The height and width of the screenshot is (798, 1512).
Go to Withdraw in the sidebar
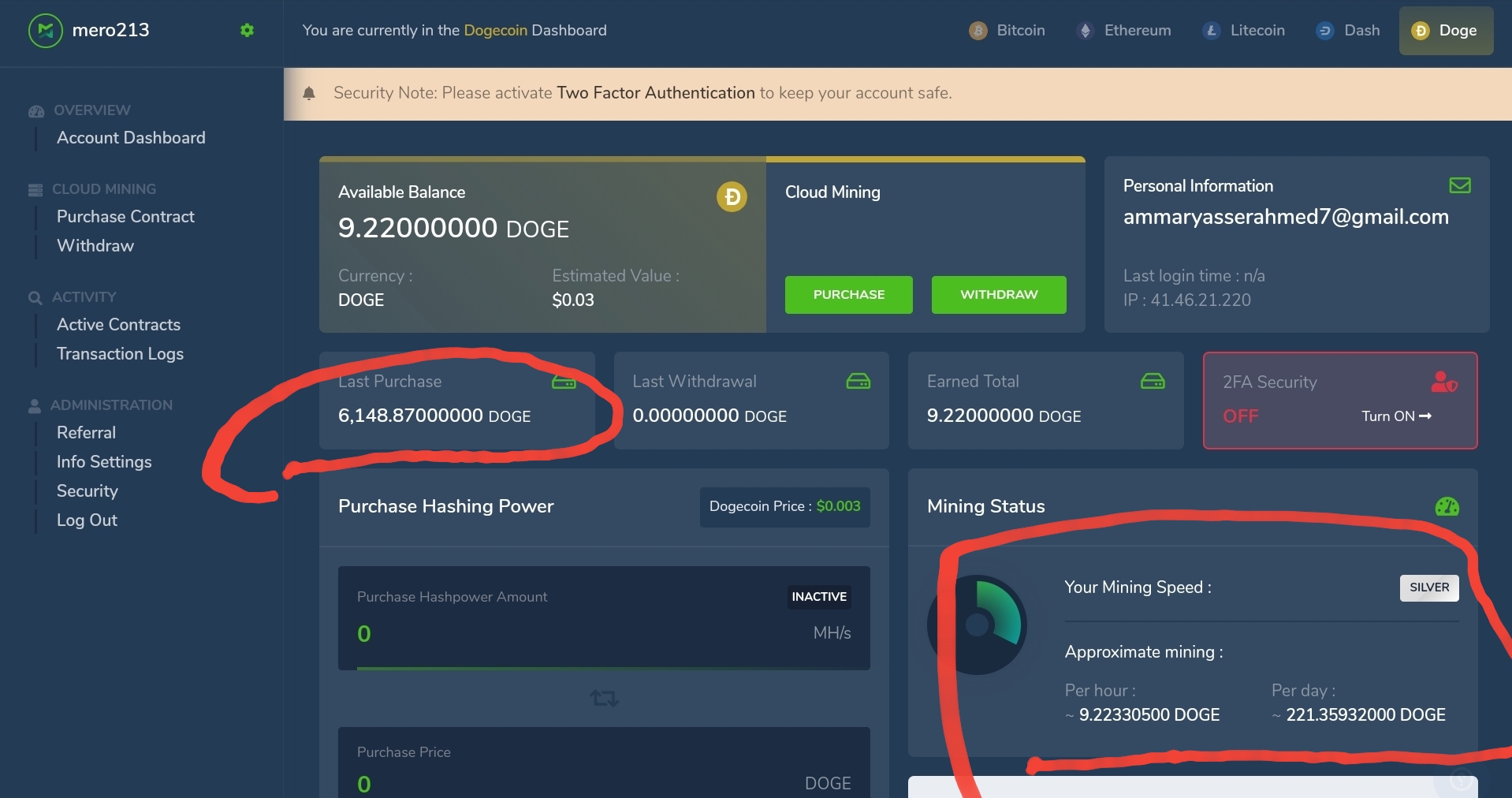click(95, 246)
